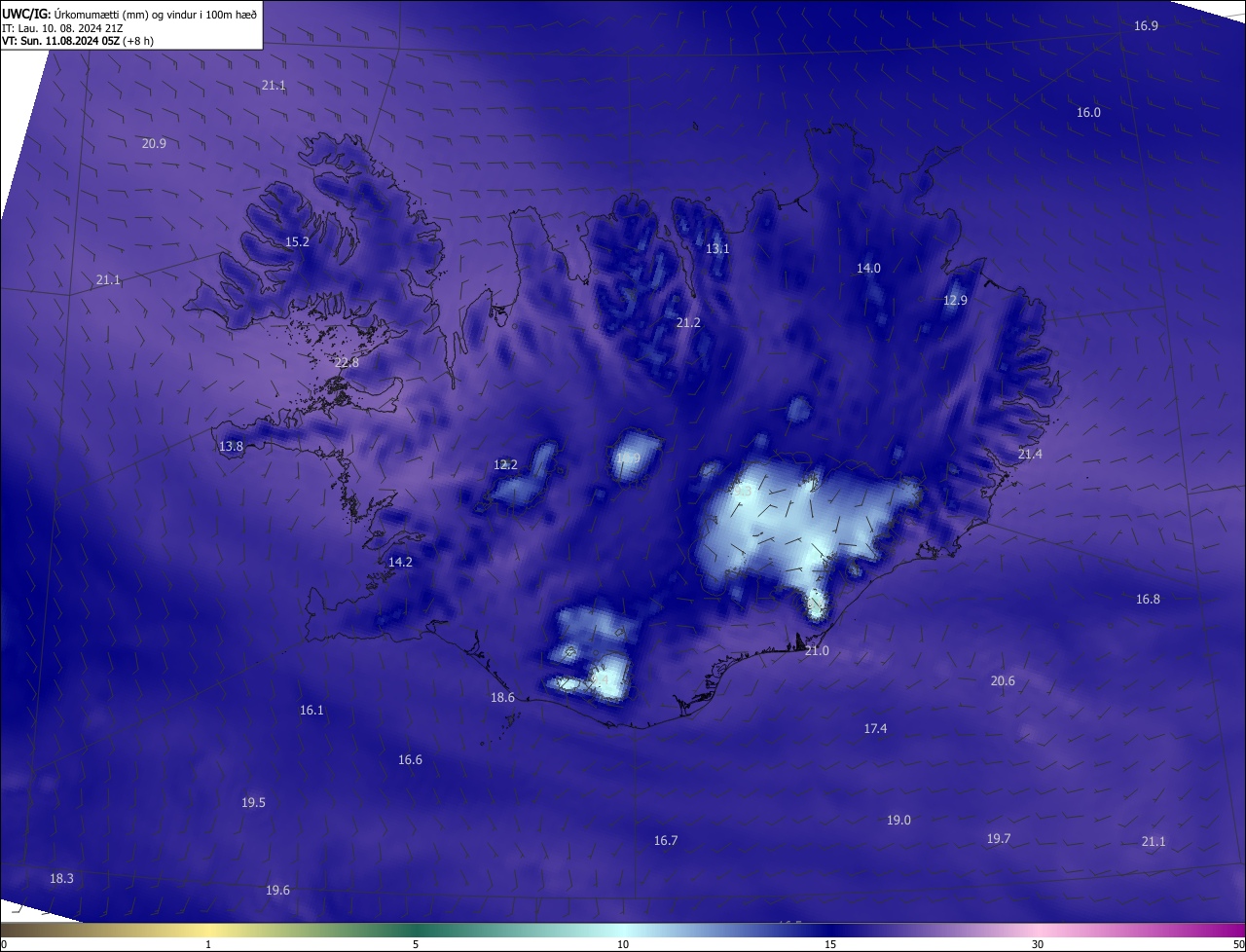Click the map value 19.6
1246x952 pixels.
point(277,891)
